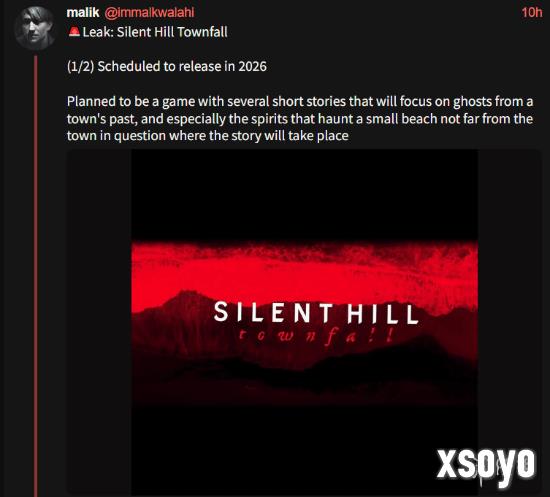
Task: Select the 'Leak: Silent Hill Townfall' headline text
Action: (155, 32)
